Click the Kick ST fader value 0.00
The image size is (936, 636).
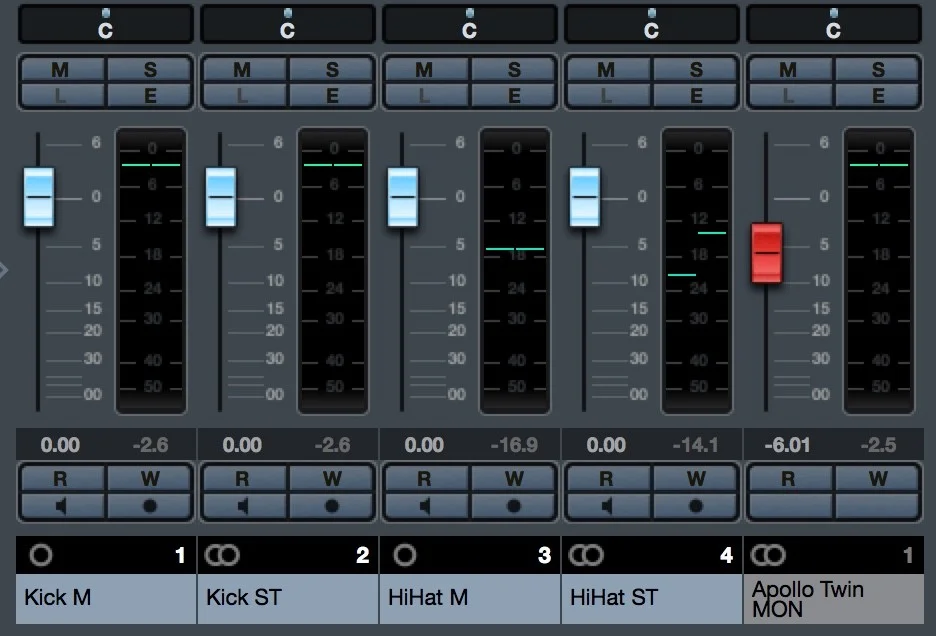tap(242, 445)
